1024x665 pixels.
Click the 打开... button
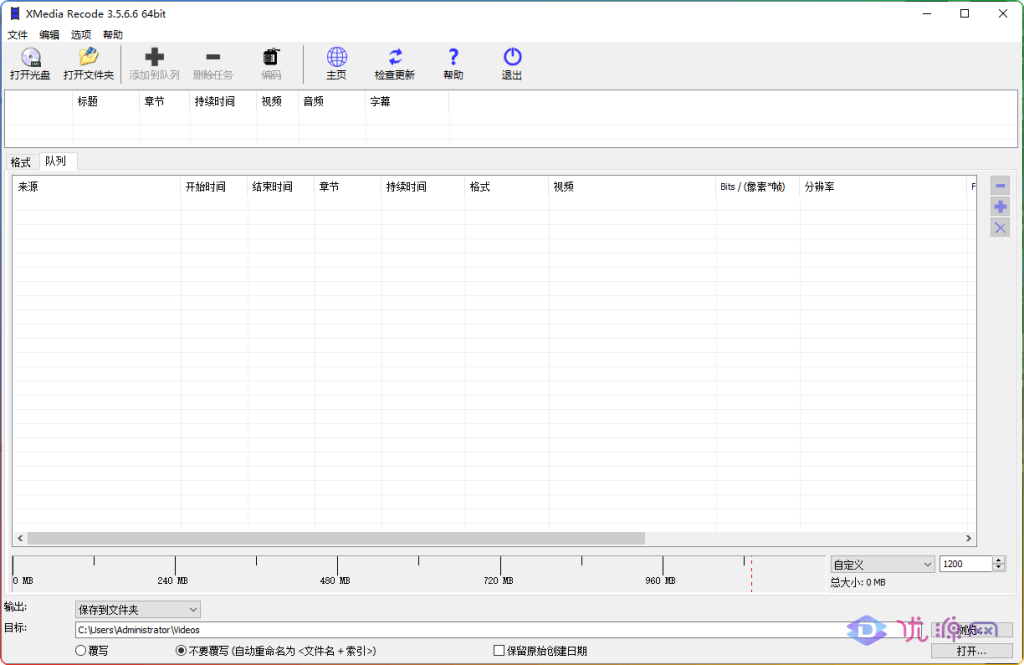971,651
